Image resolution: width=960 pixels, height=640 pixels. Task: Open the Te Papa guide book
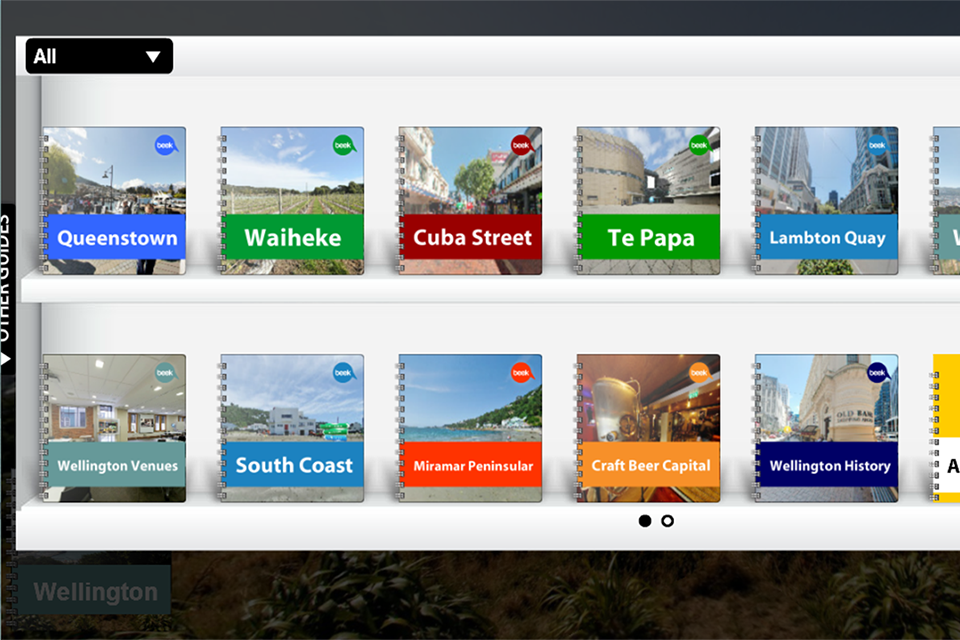coord(648,200)
